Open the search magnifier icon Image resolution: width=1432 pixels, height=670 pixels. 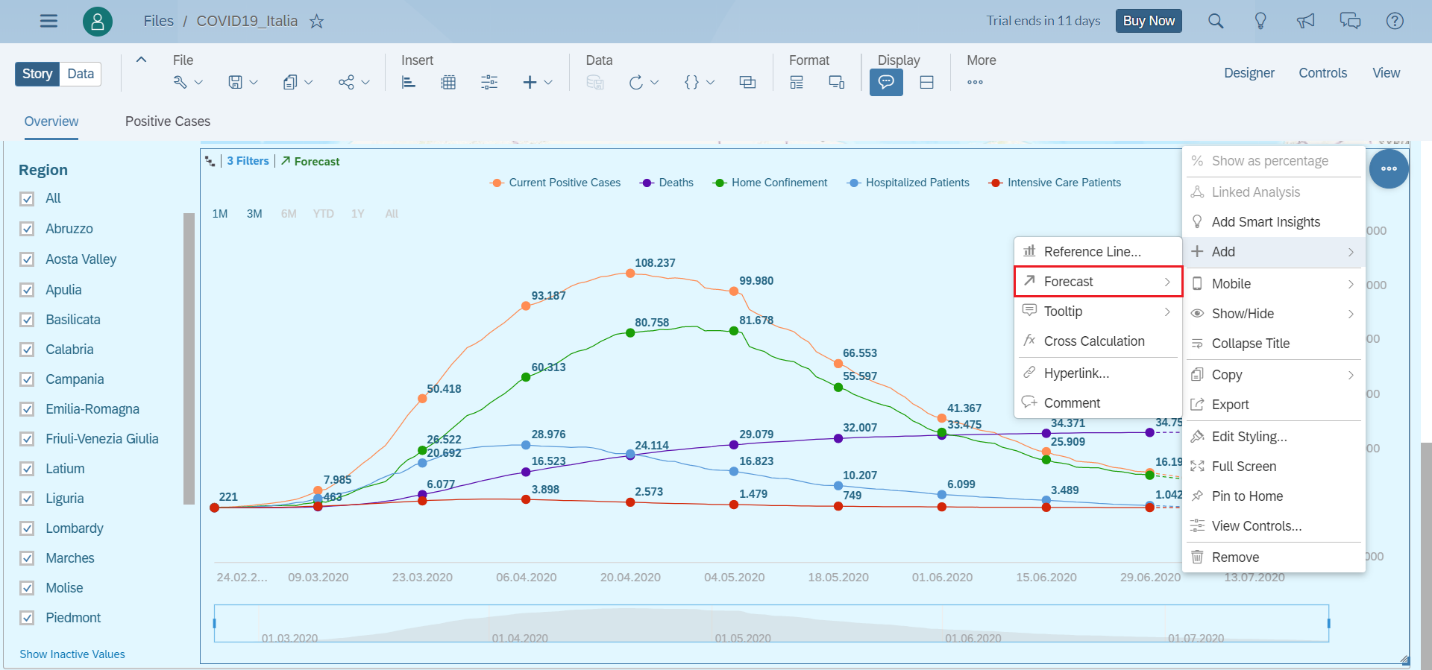click(1215, 21)
